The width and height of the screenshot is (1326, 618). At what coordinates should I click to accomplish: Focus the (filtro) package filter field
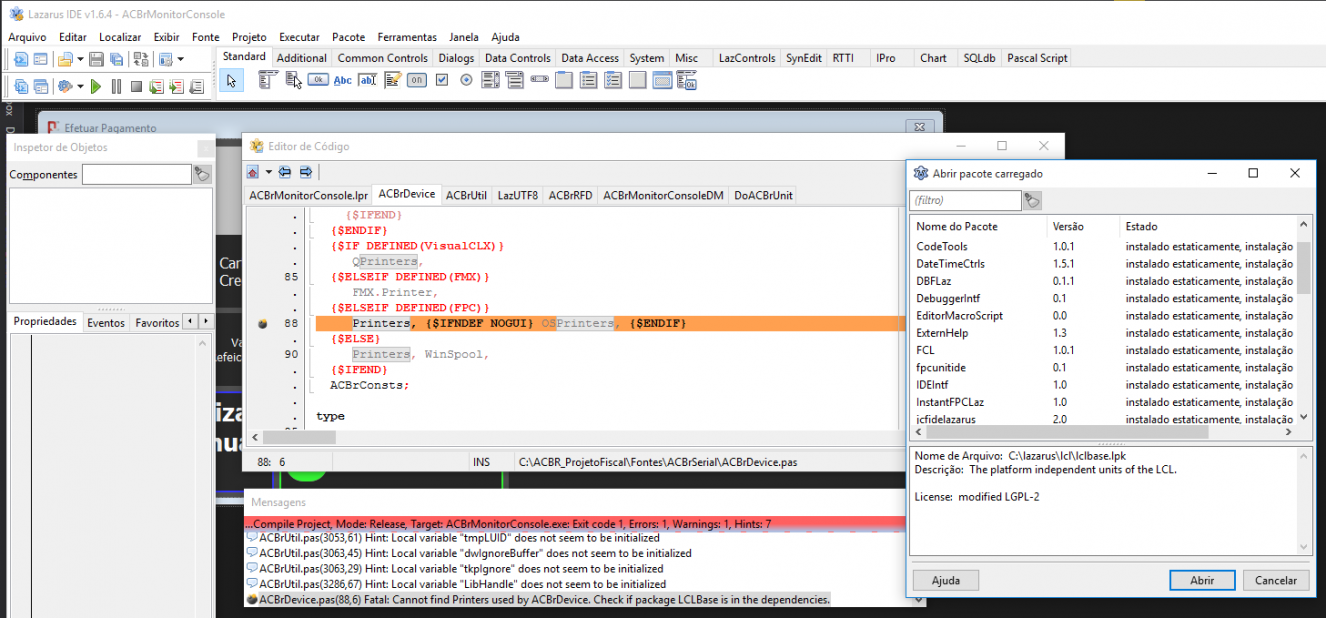coord(965,200)
